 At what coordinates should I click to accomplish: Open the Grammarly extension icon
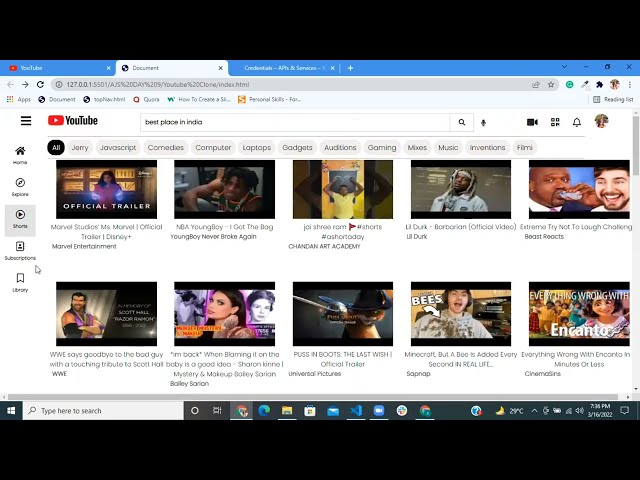(x=569, y=84)
